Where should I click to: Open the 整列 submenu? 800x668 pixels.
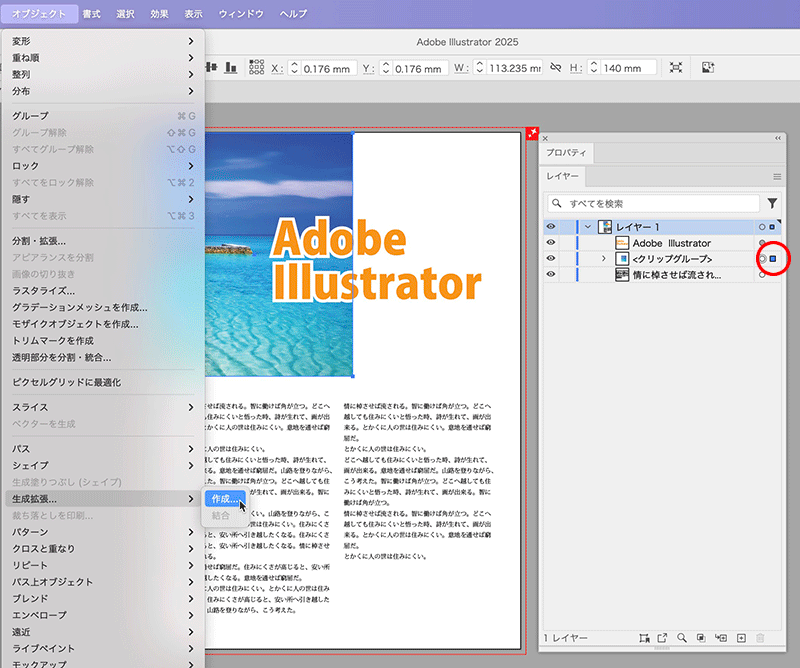(103, 75)
